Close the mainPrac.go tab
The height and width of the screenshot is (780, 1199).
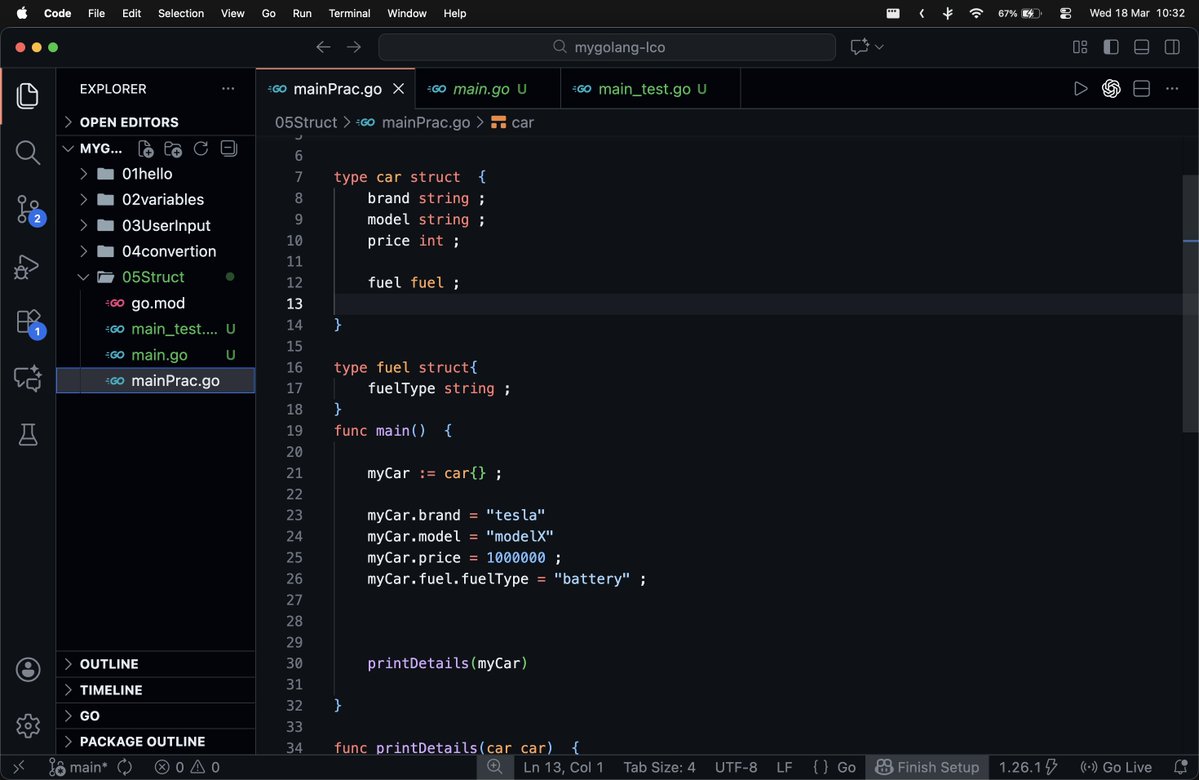pos(398,89)
